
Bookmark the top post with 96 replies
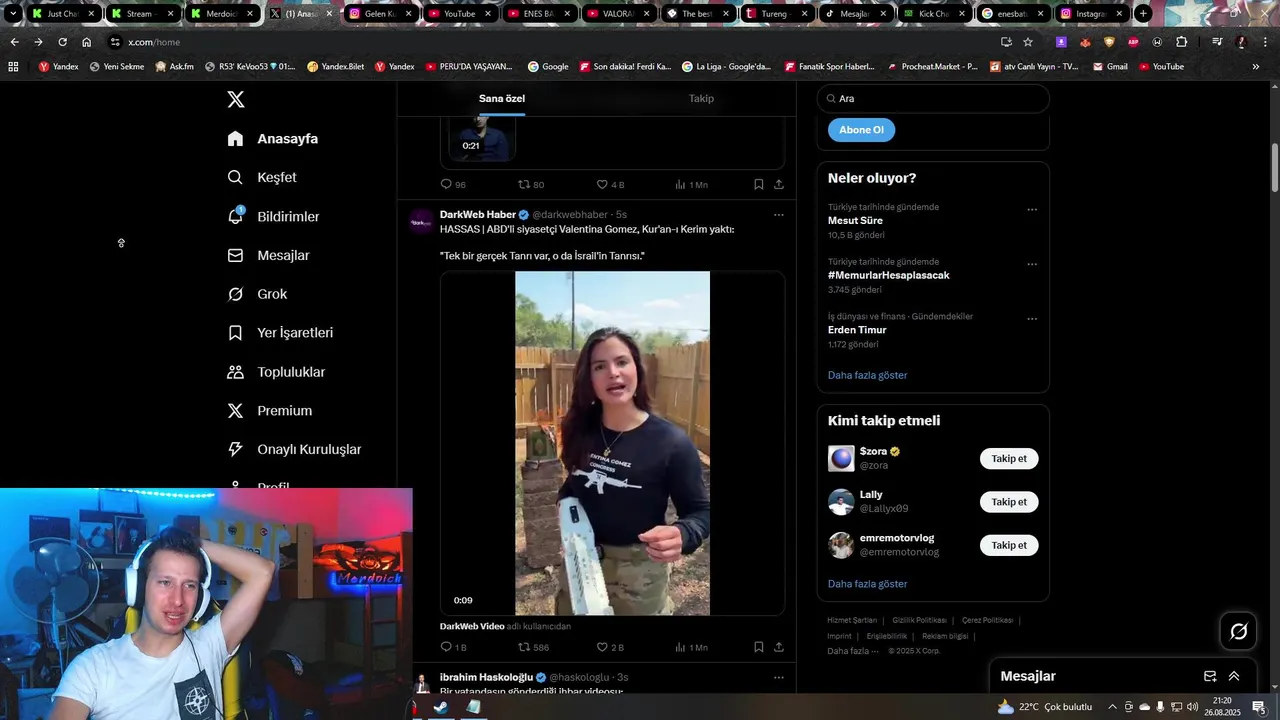pyautogui.click(x=759, y=184)
